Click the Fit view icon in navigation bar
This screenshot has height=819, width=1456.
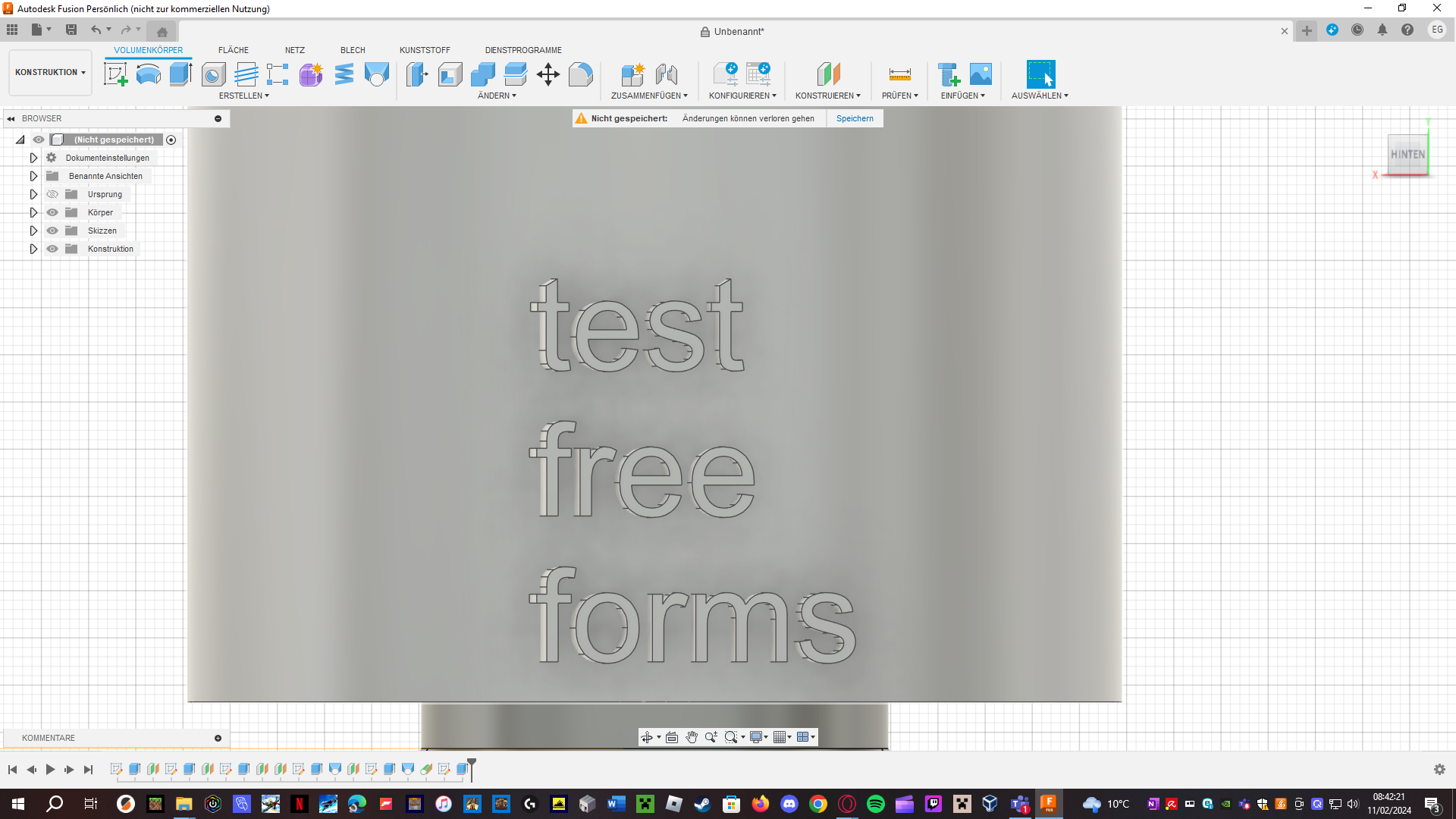[x=730, y=736]
